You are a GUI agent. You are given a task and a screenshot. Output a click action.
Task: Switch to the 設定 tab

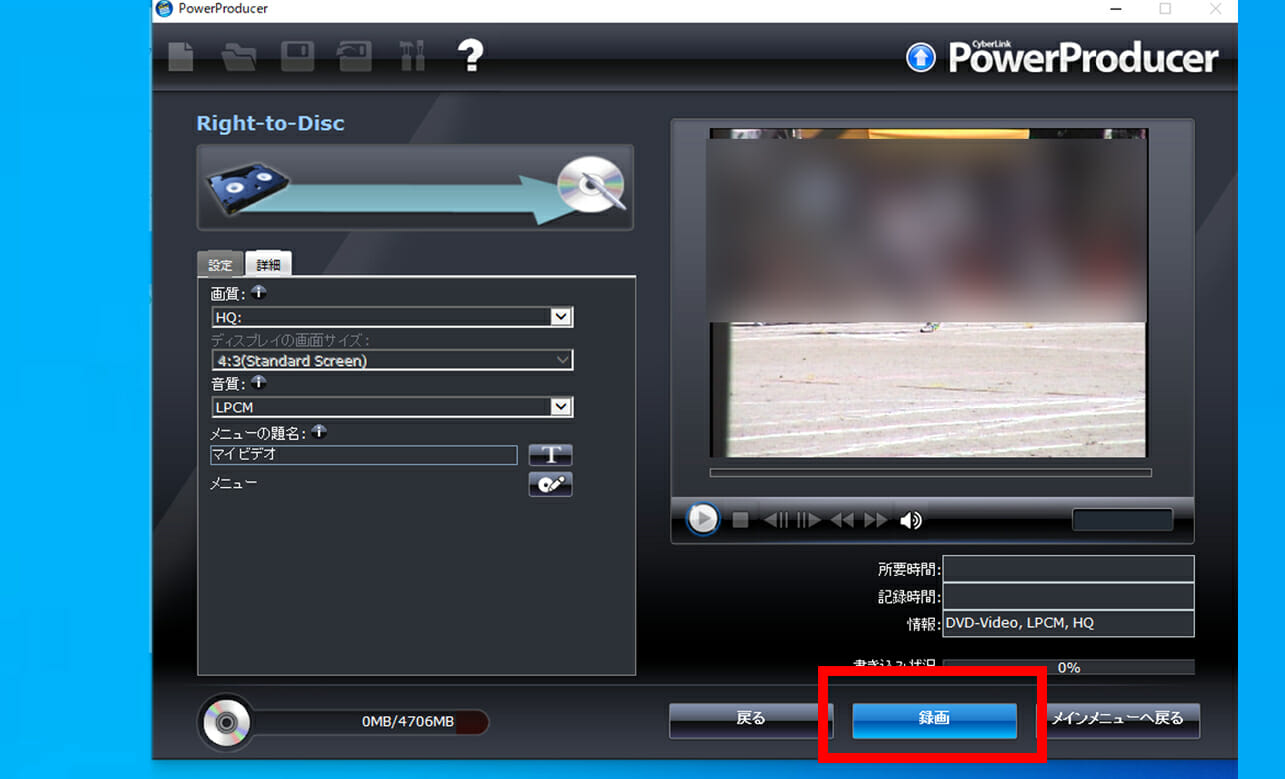(x=220, y=265)
